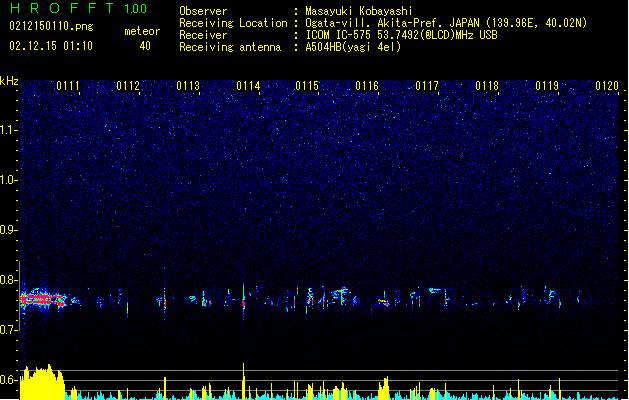Click the 0.6 frequency axis label

coord(8,380)
